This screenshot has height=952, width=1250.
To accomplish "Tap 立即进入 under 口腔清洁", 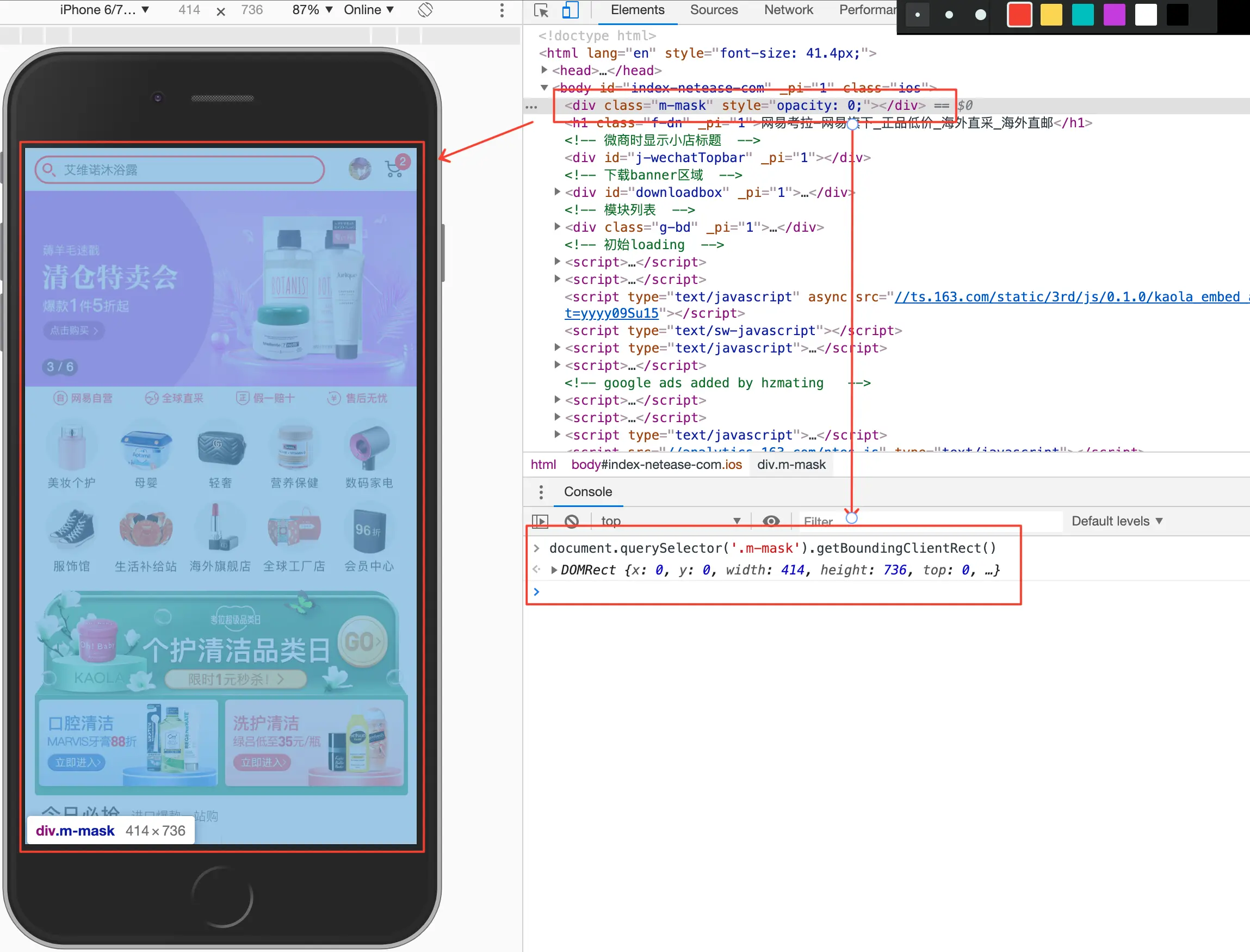I will (x=78, y=763).
